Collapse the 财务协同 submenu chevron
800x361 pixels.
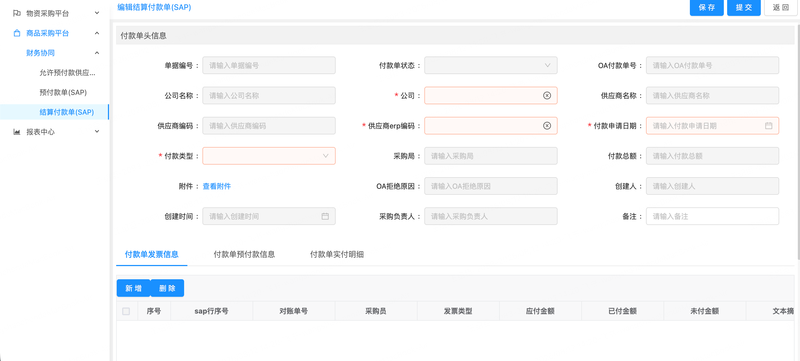[x=97, y=53]
